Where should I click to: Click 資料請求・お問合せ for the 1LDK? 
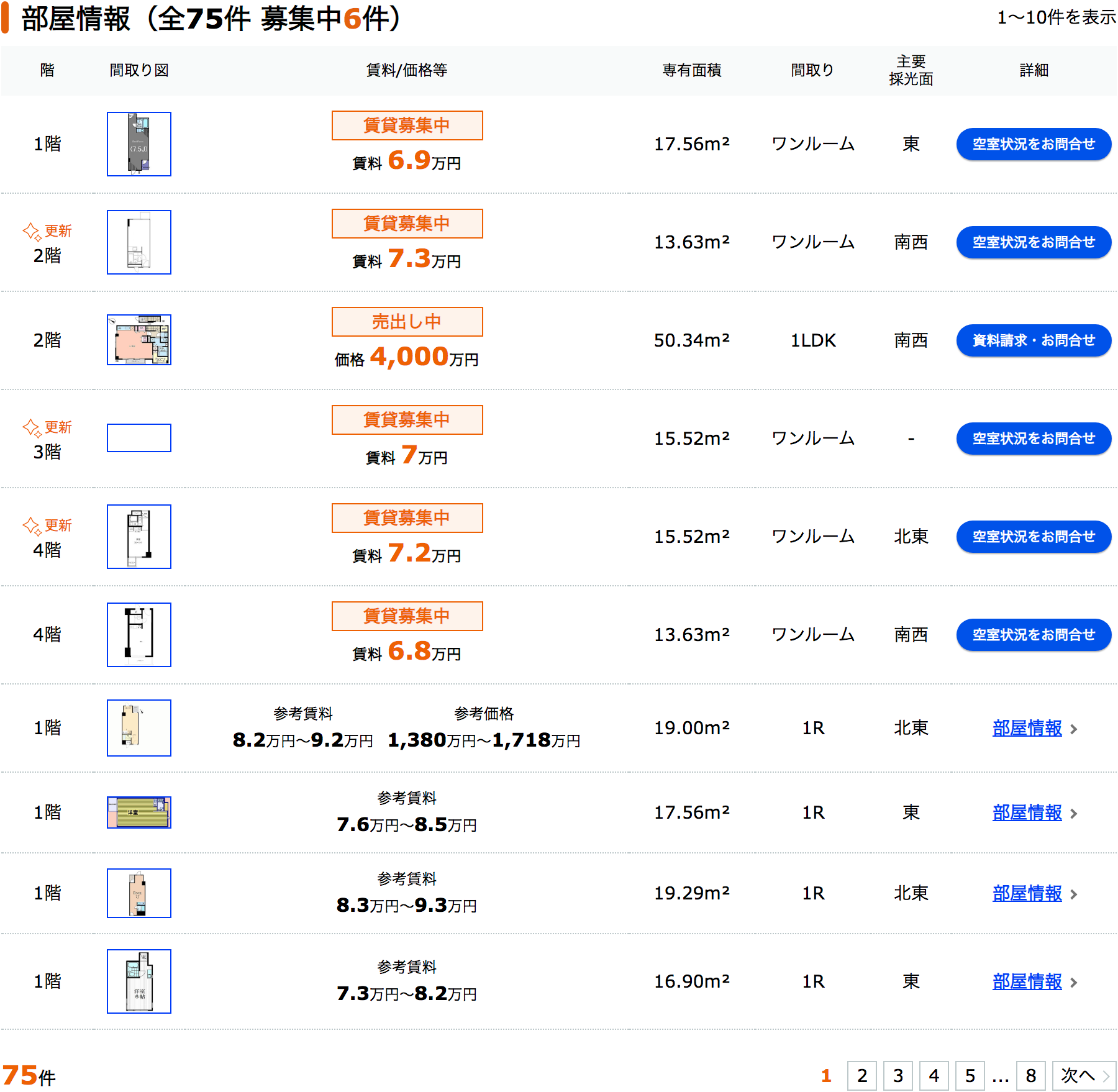click(1034, 340)
